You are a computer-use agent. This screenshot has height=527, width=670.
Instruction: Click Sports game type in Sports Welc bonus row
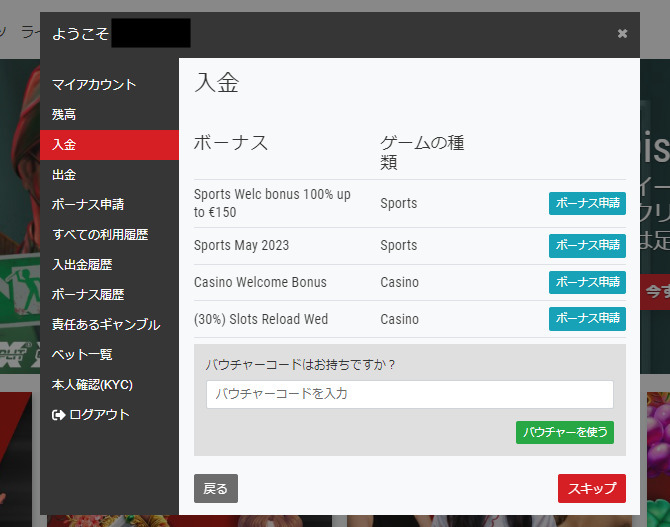[399, 203]
